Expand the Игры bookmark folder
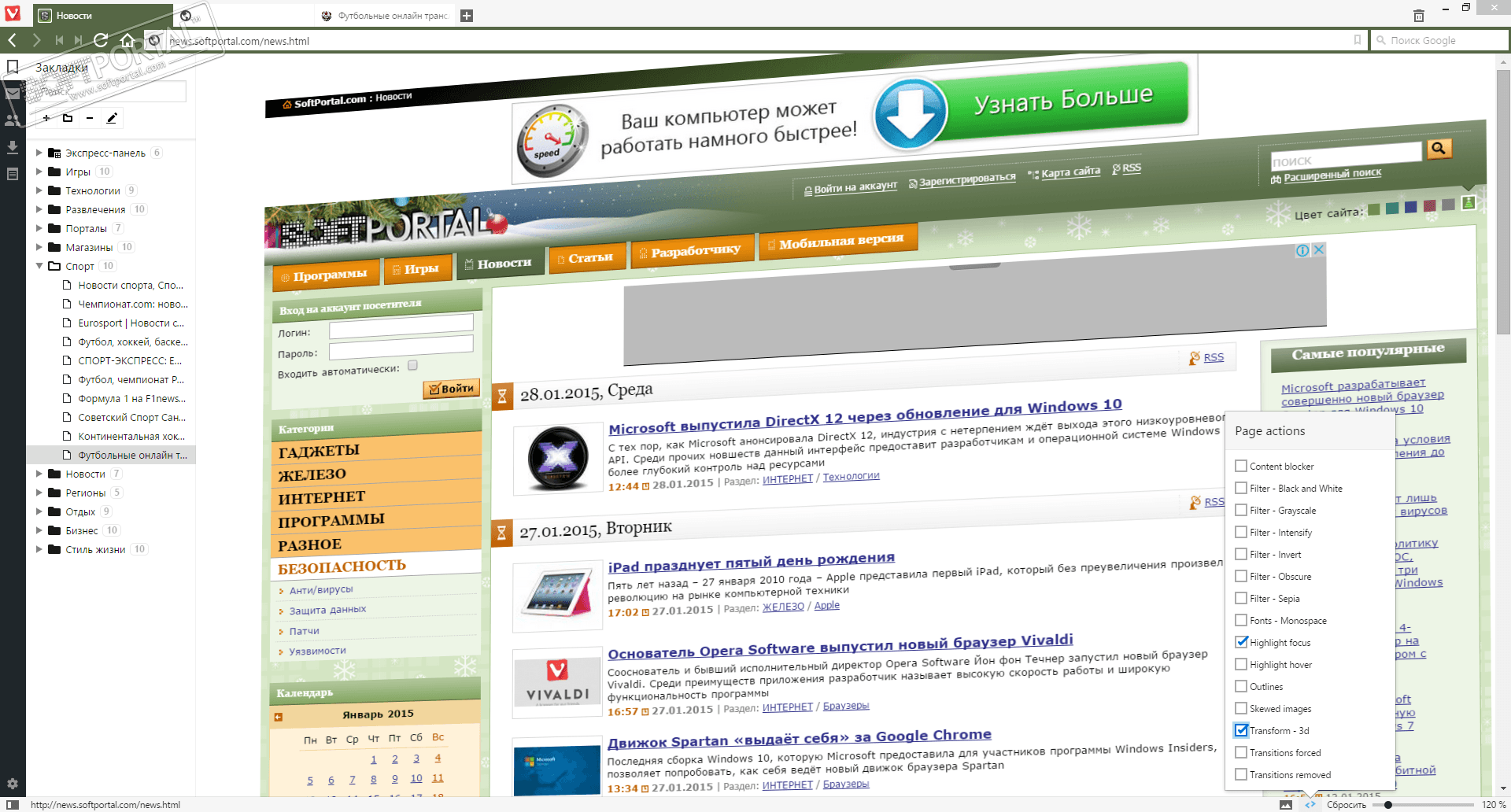 (x=39, y=172)
